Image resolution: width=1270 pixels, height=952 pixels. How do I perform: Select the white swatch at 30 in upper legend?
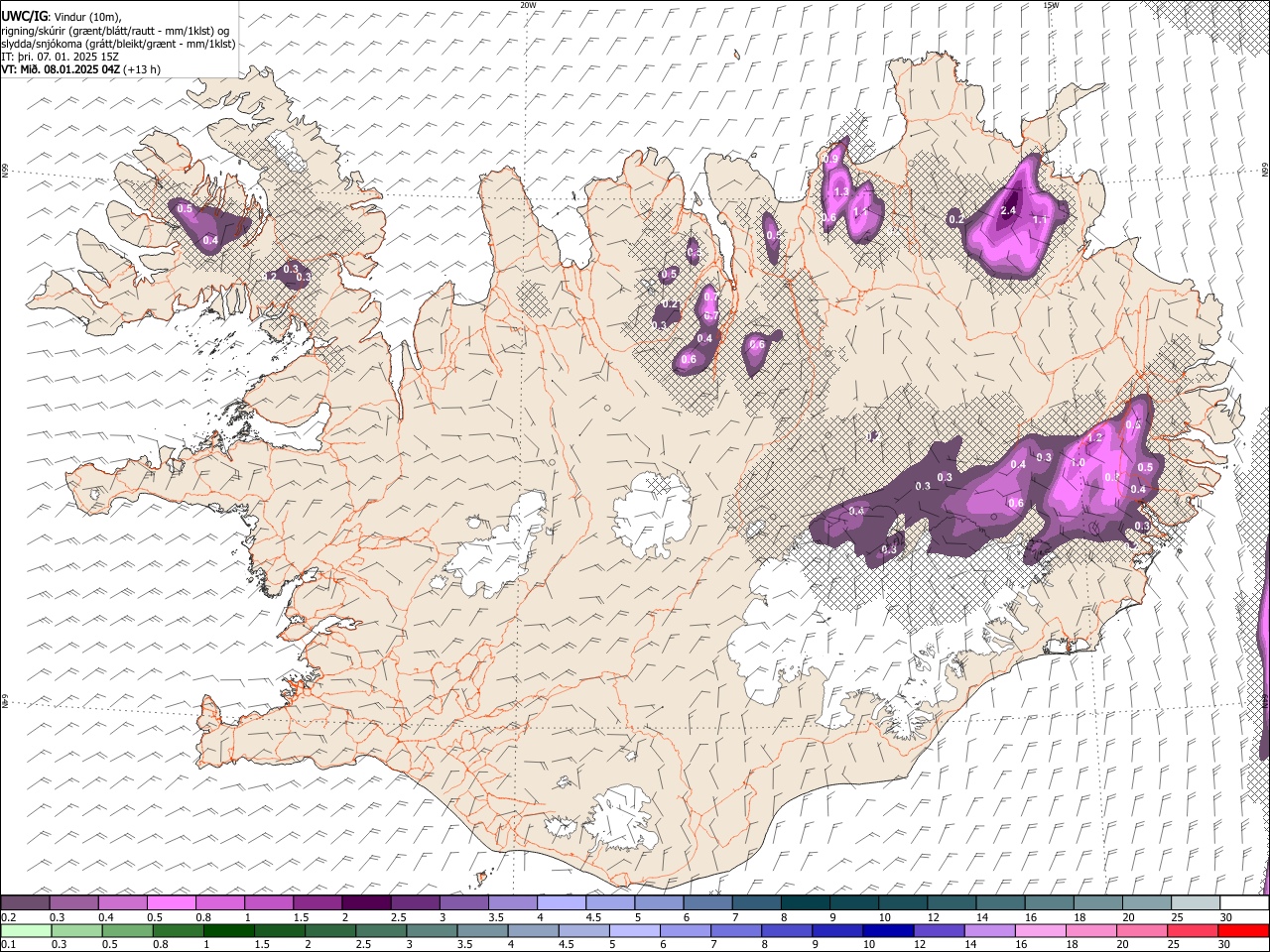[x=1243, y=902]
